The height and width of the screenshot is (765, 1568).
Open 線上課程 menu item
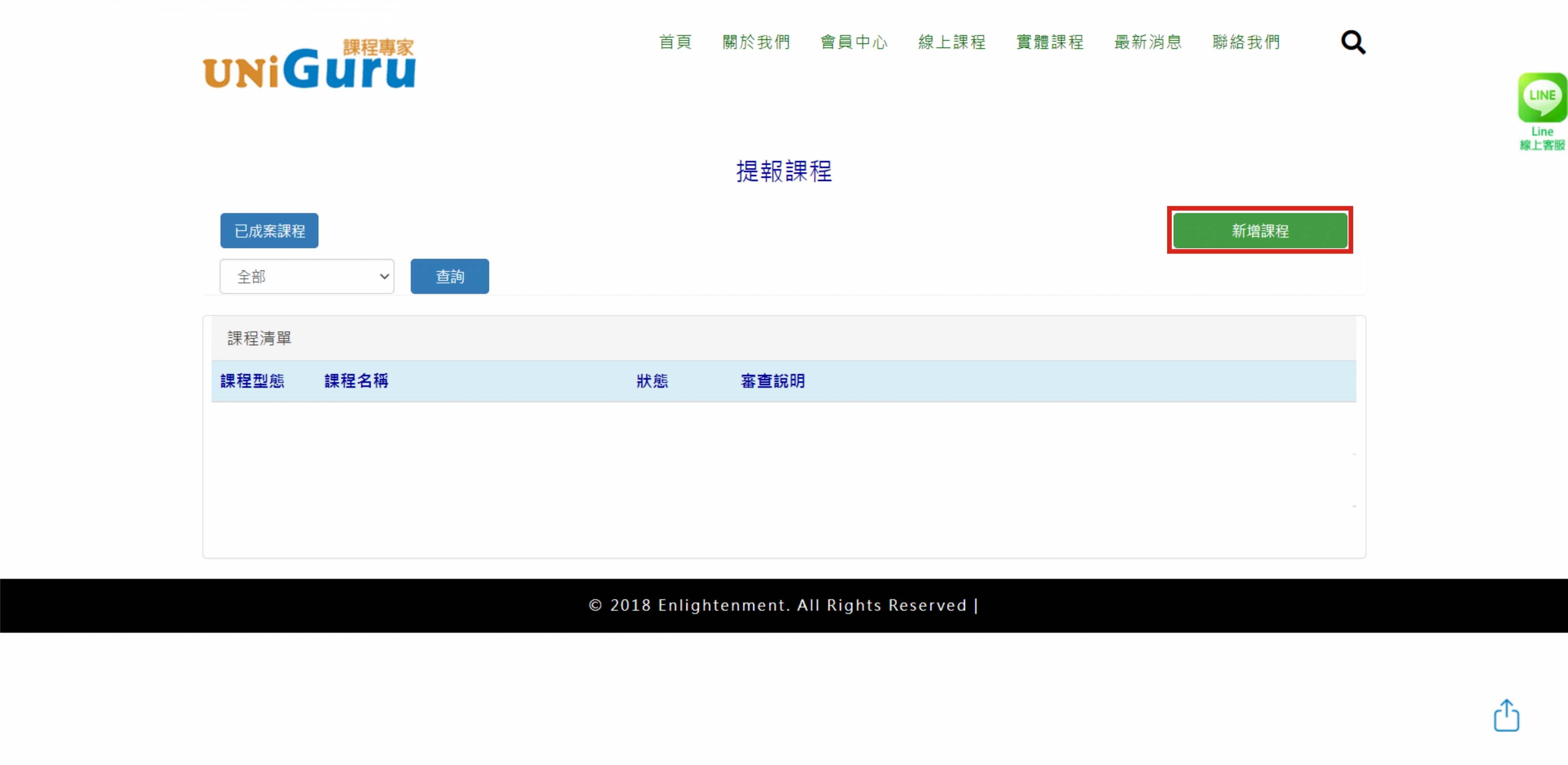click(x=952, y=42)
